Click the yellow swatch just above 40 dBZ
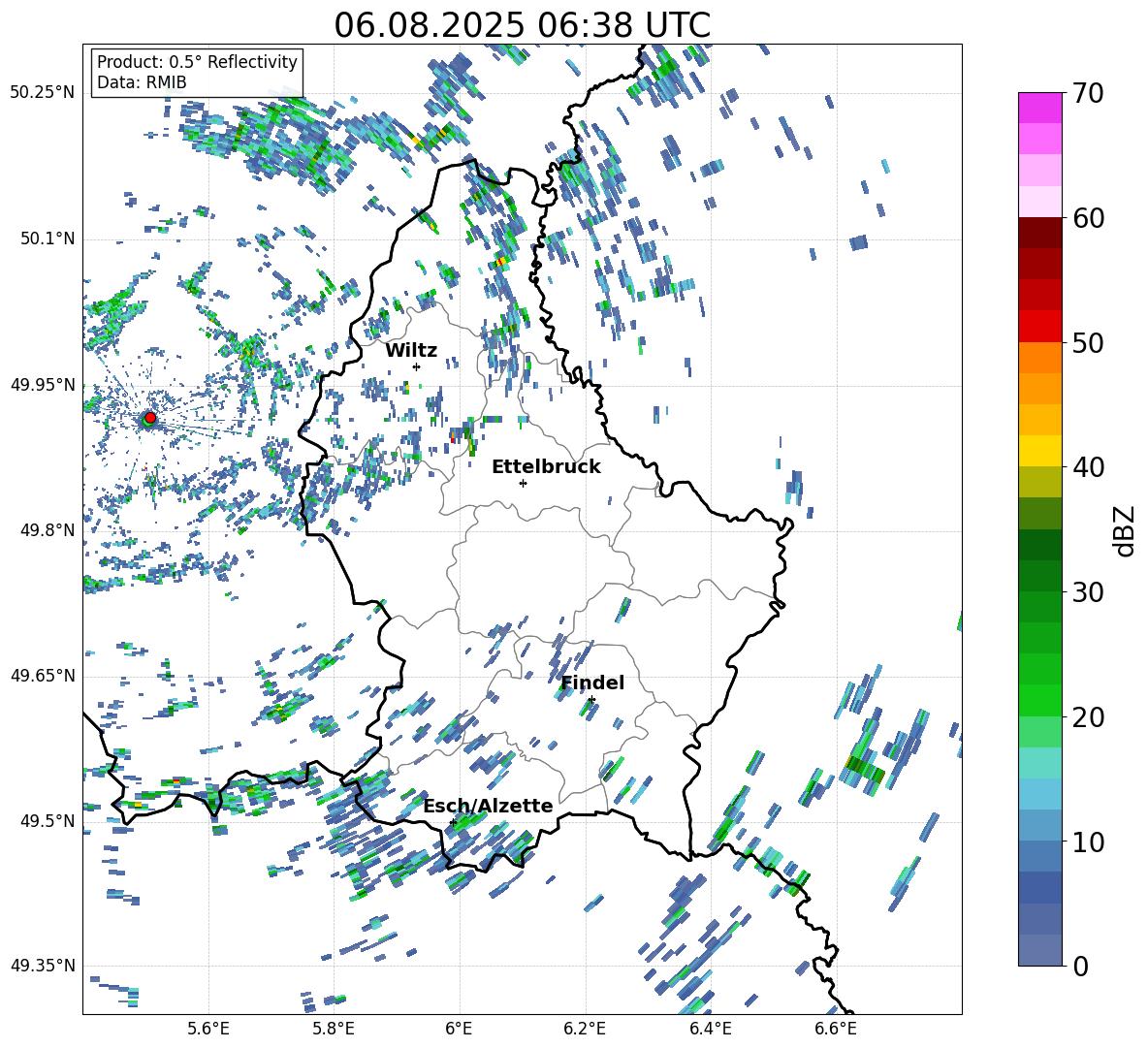The height and width of the screenshot is (1048, 1148). 1040,451
